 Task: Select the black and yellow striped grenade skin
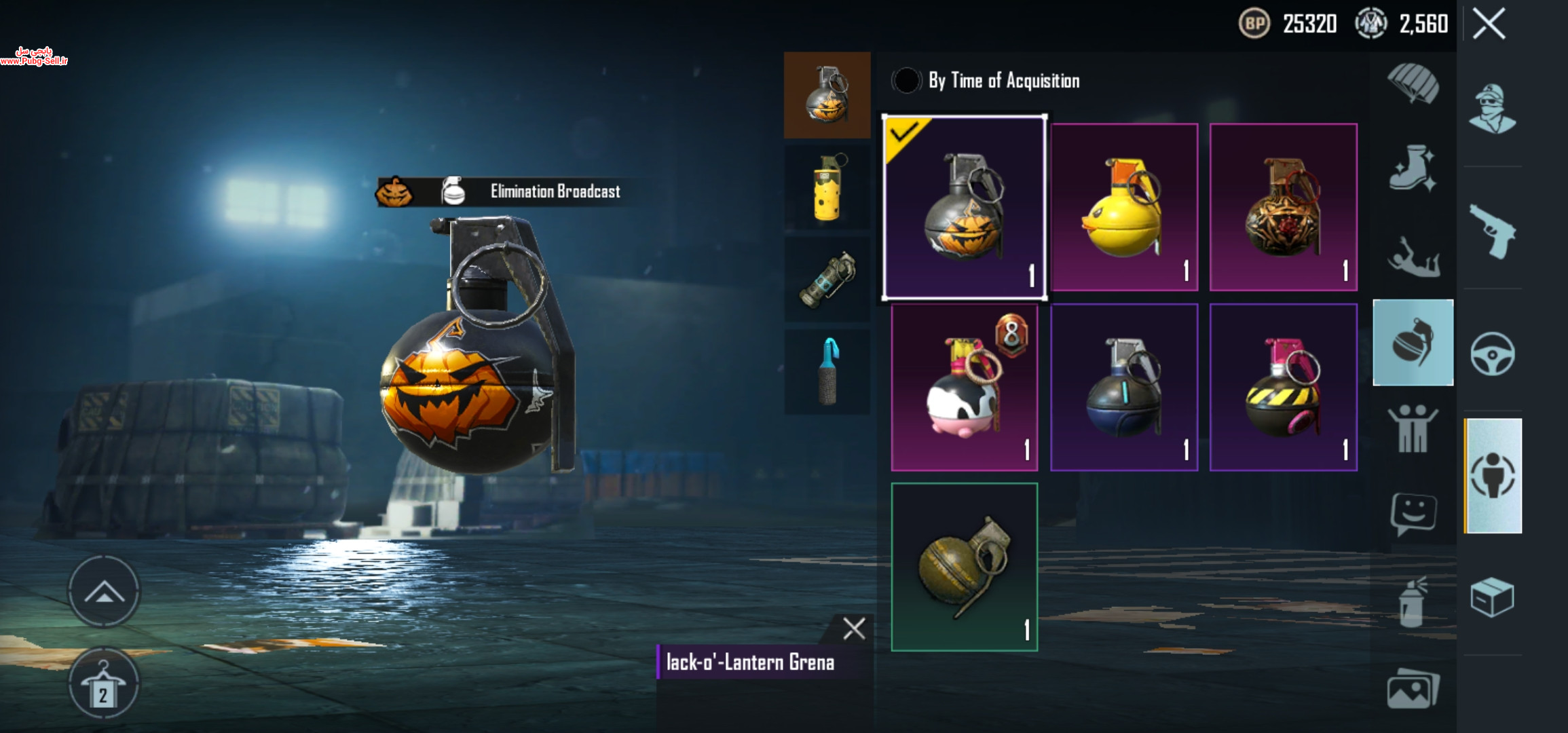click(1284, 387)
